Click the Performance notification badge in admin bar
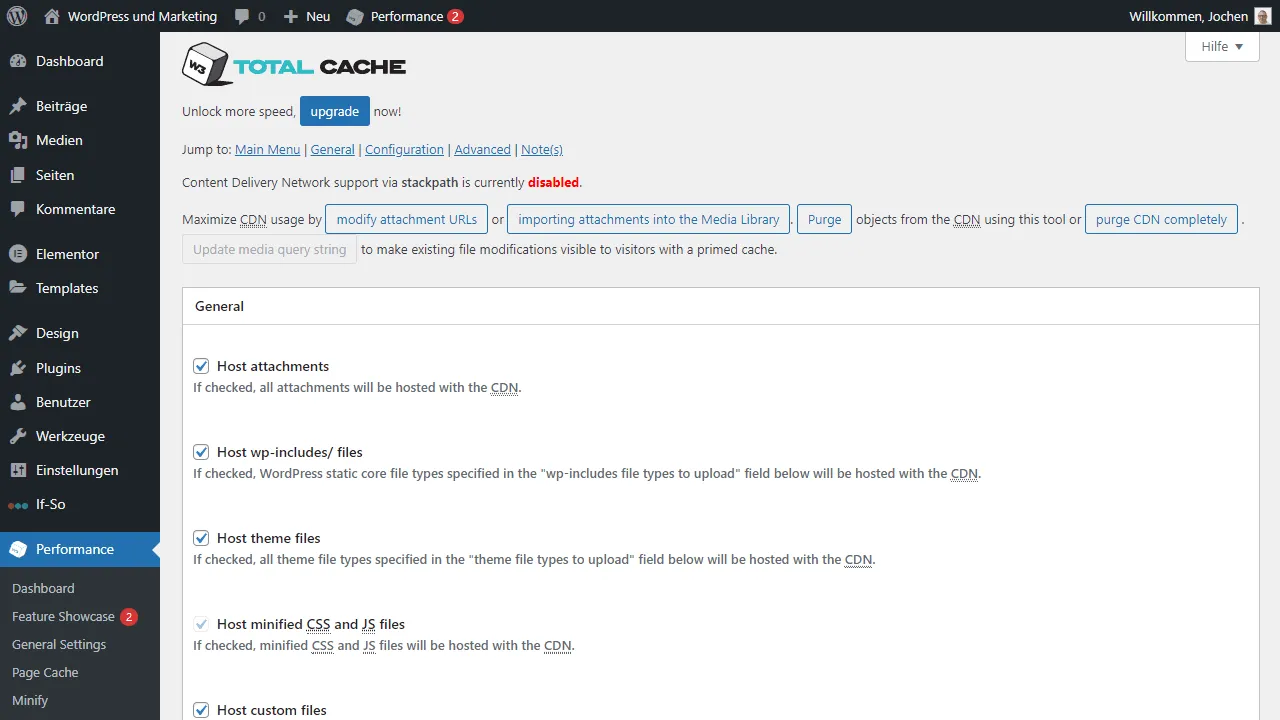Viewport: 1280px width, 720px height. coord(455,16)
